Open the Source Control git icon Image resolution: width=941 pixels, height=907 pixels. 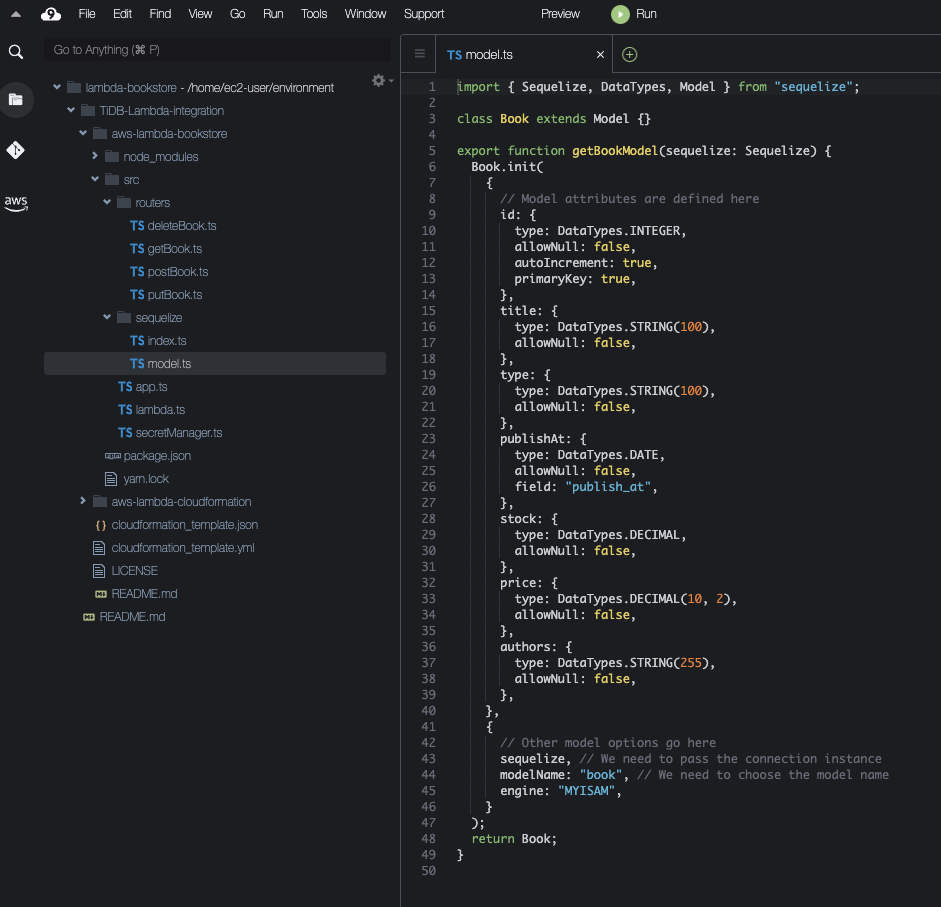(16, 149)
